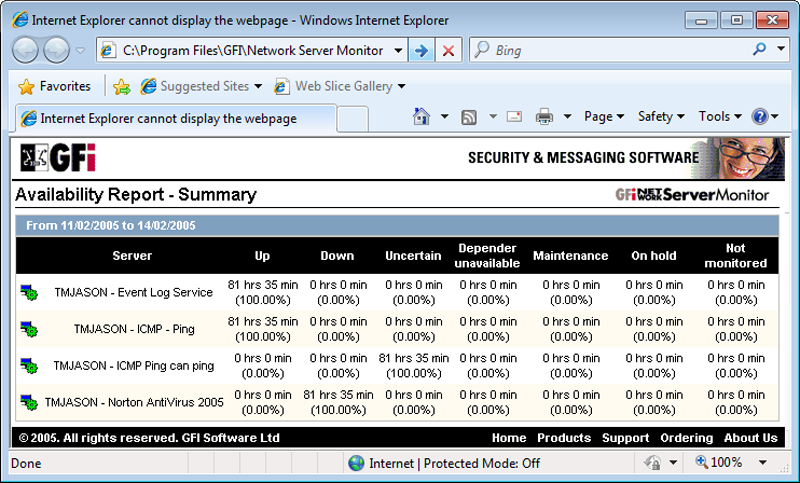800x483 pixels.
Task: Click the Bing search box
Action: 610,50
